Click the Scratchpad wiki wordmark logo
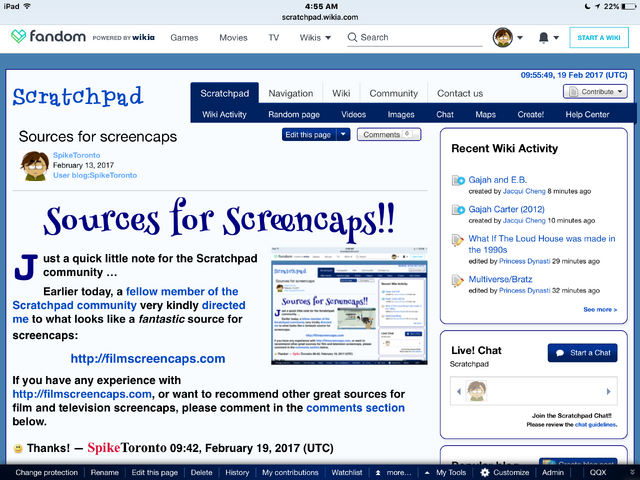The height and width of the screenshot is (480, 640). 78,97
